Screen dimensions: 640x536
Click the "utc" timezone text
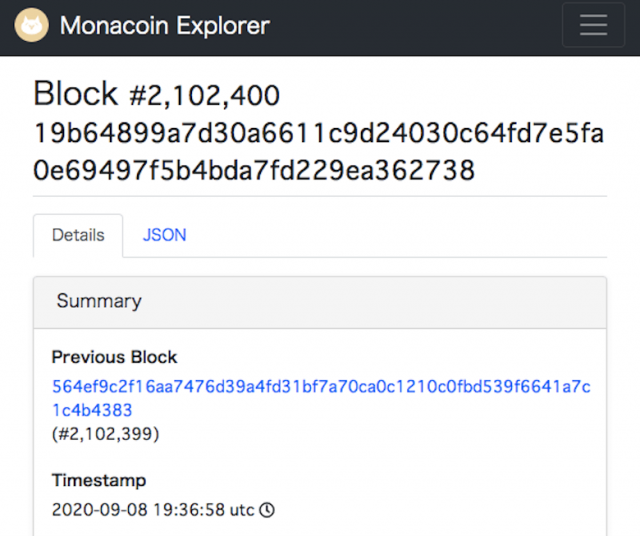[x=242, y=510]
